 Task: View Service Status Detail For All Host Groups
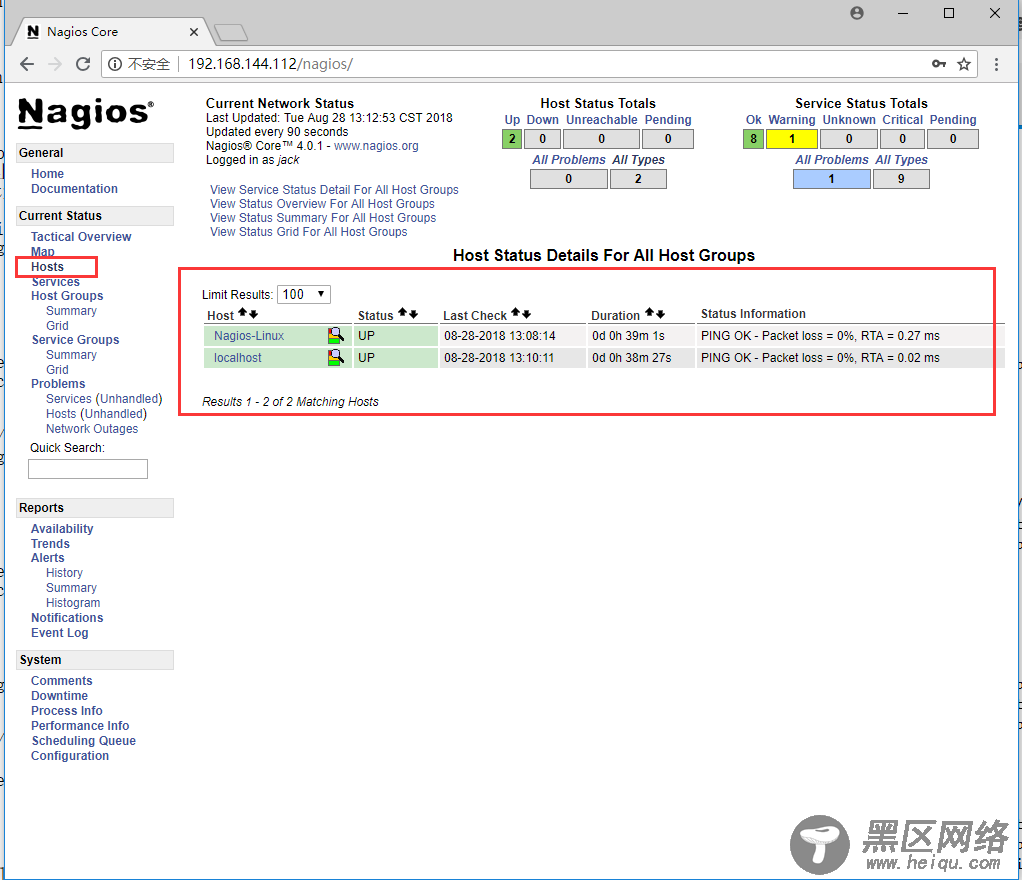pyautogui.click(x=334, y=190)
